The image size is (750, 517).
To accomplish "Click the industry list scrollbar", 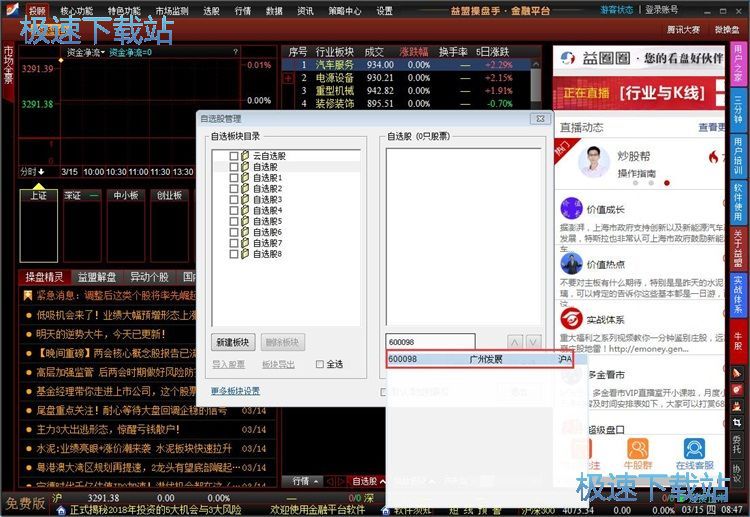I will coord(536,84).
